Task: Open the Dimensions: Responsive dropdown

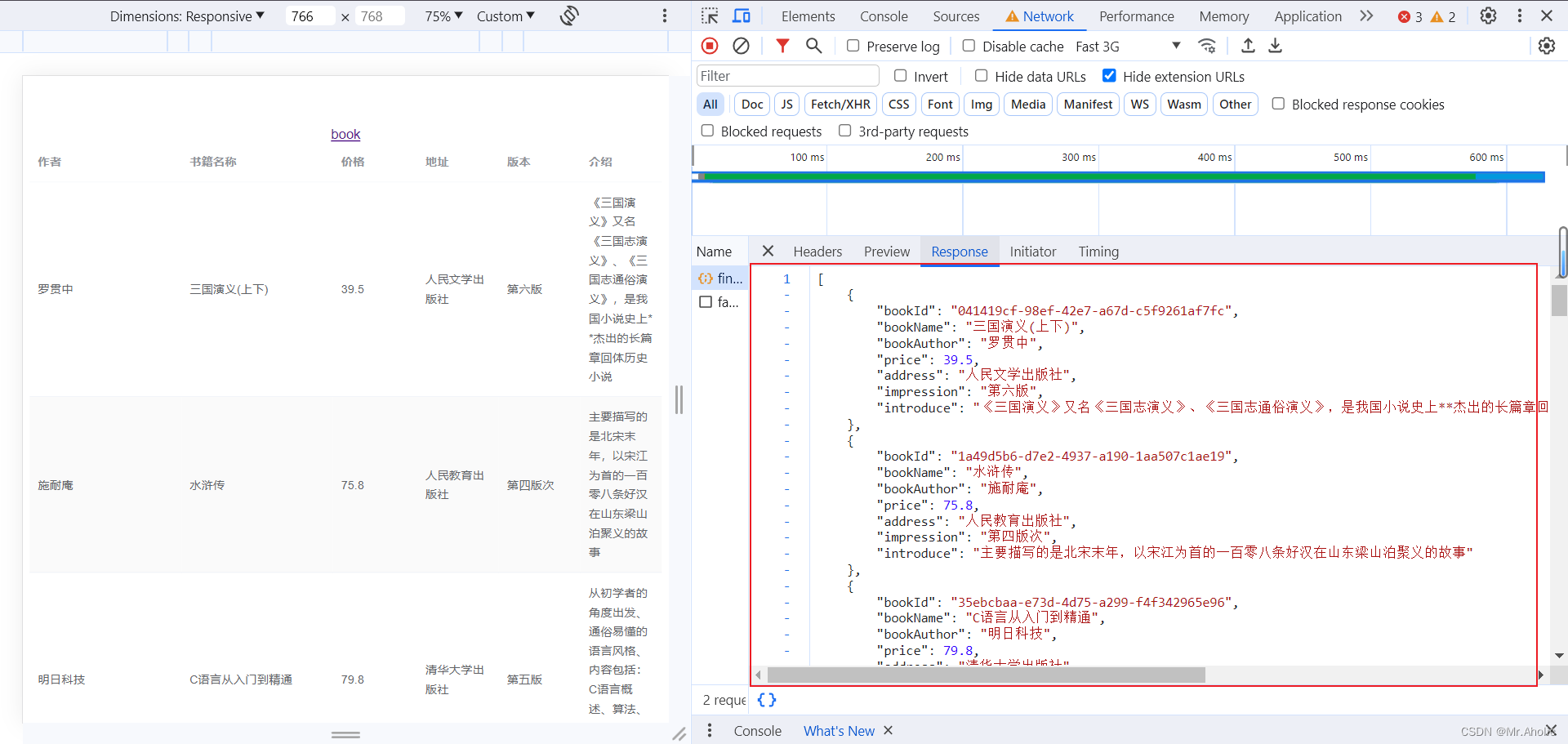Action: click(187, 16)
